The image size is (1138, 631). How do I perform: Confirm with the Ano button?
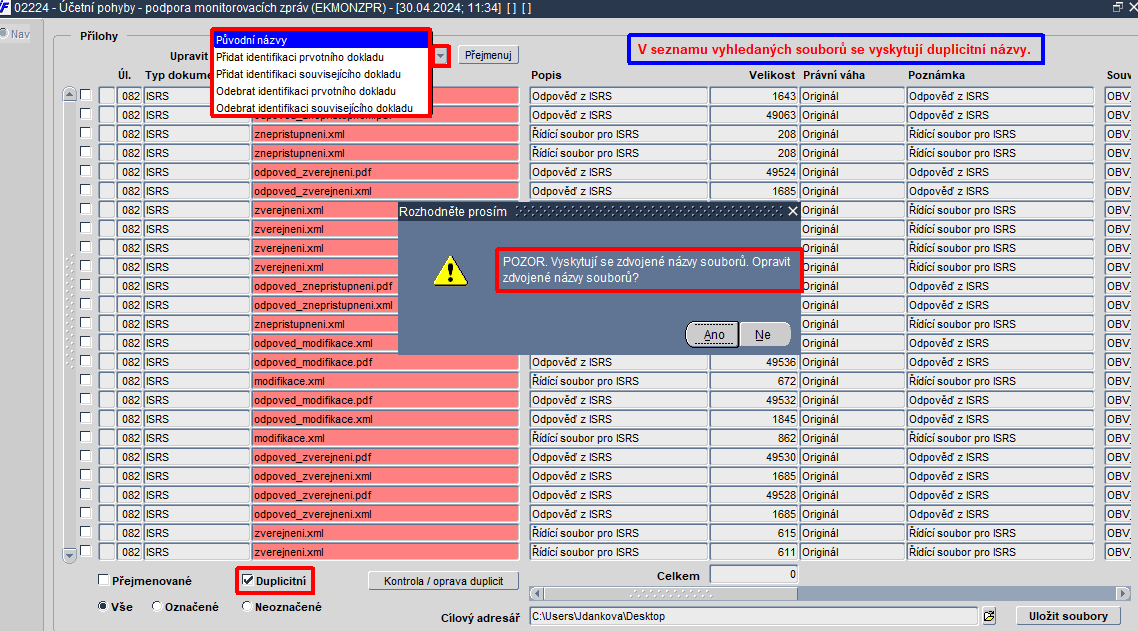pyautogui.click(x=713, y=335)
